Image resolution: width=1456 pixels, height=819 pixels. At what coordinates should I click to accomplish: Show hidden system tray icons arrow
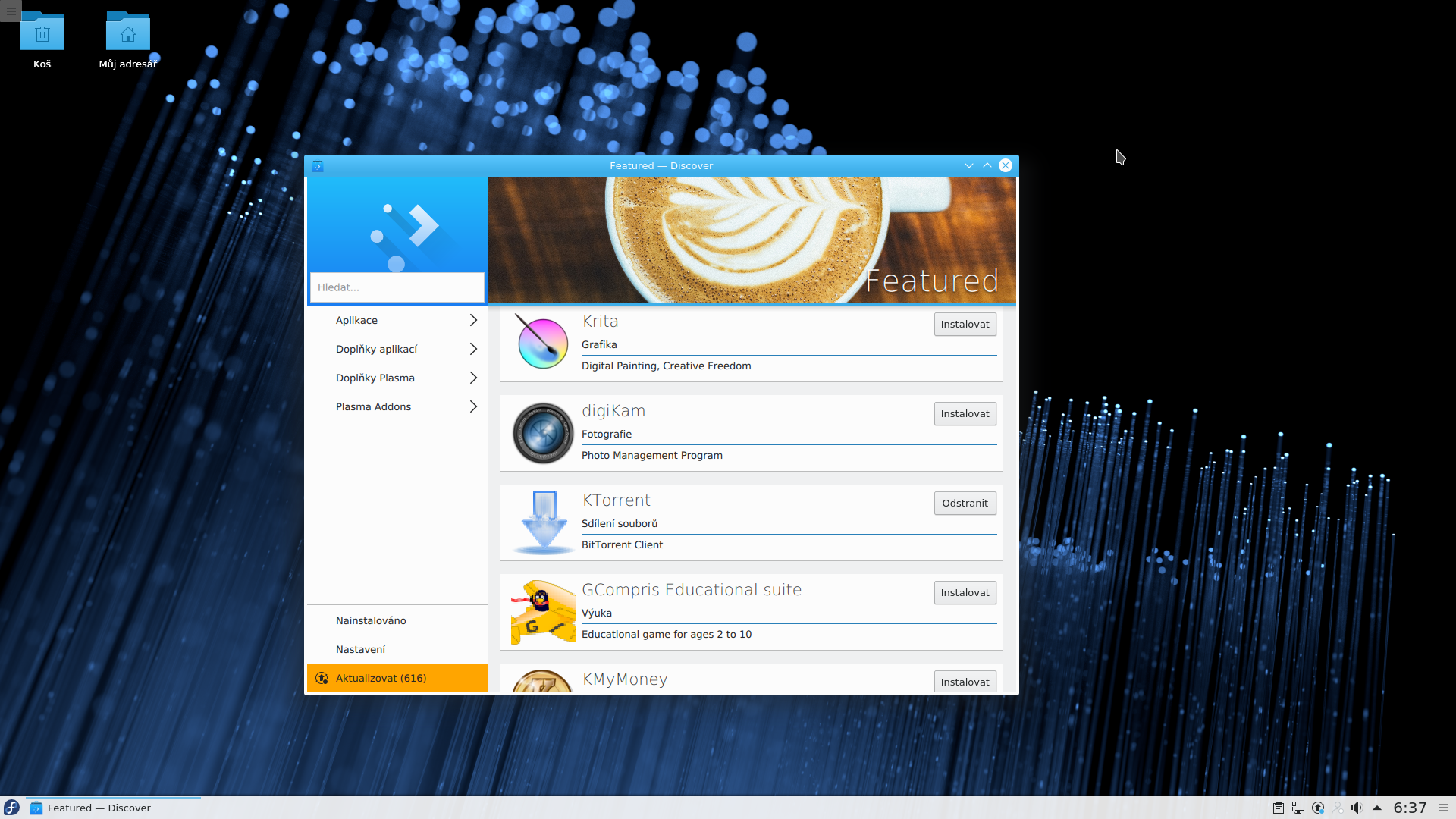coord(1377,808)
